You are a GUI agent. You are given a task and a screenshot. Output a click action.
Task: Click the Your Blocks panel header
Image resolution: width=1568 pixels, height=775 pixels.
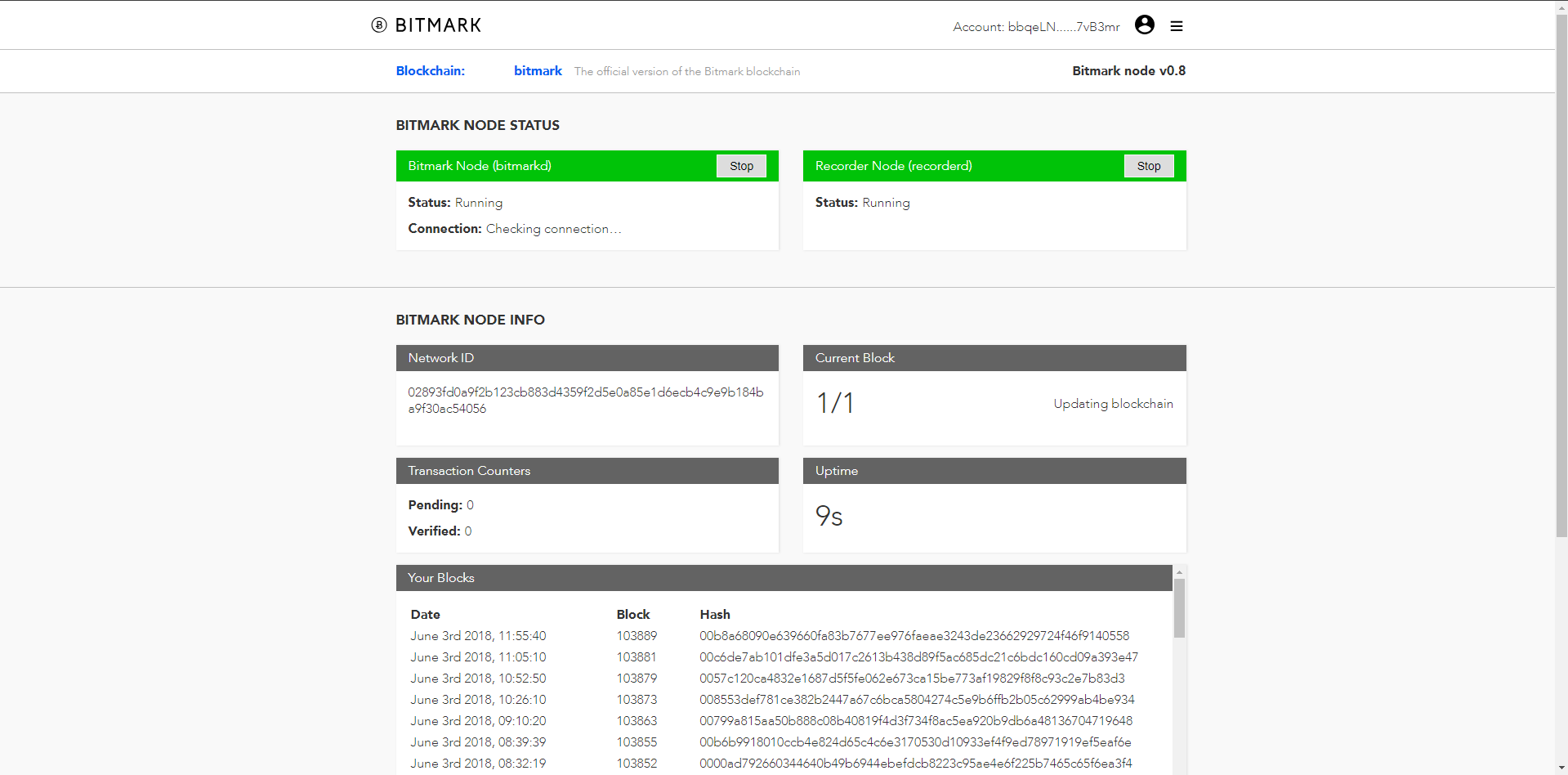pos(784,578)
